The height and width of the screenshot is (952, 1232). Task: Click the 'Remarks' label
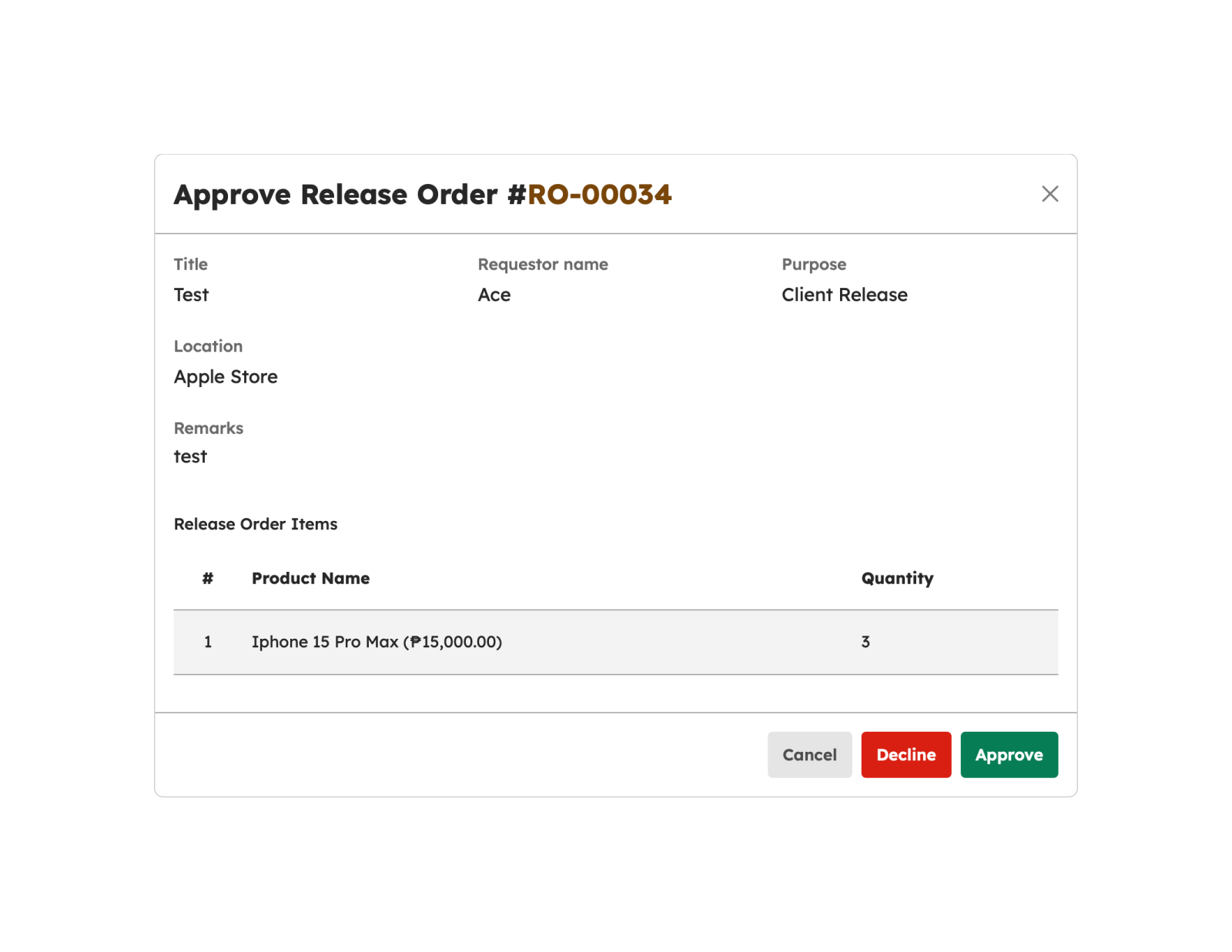tap(209, 428)
